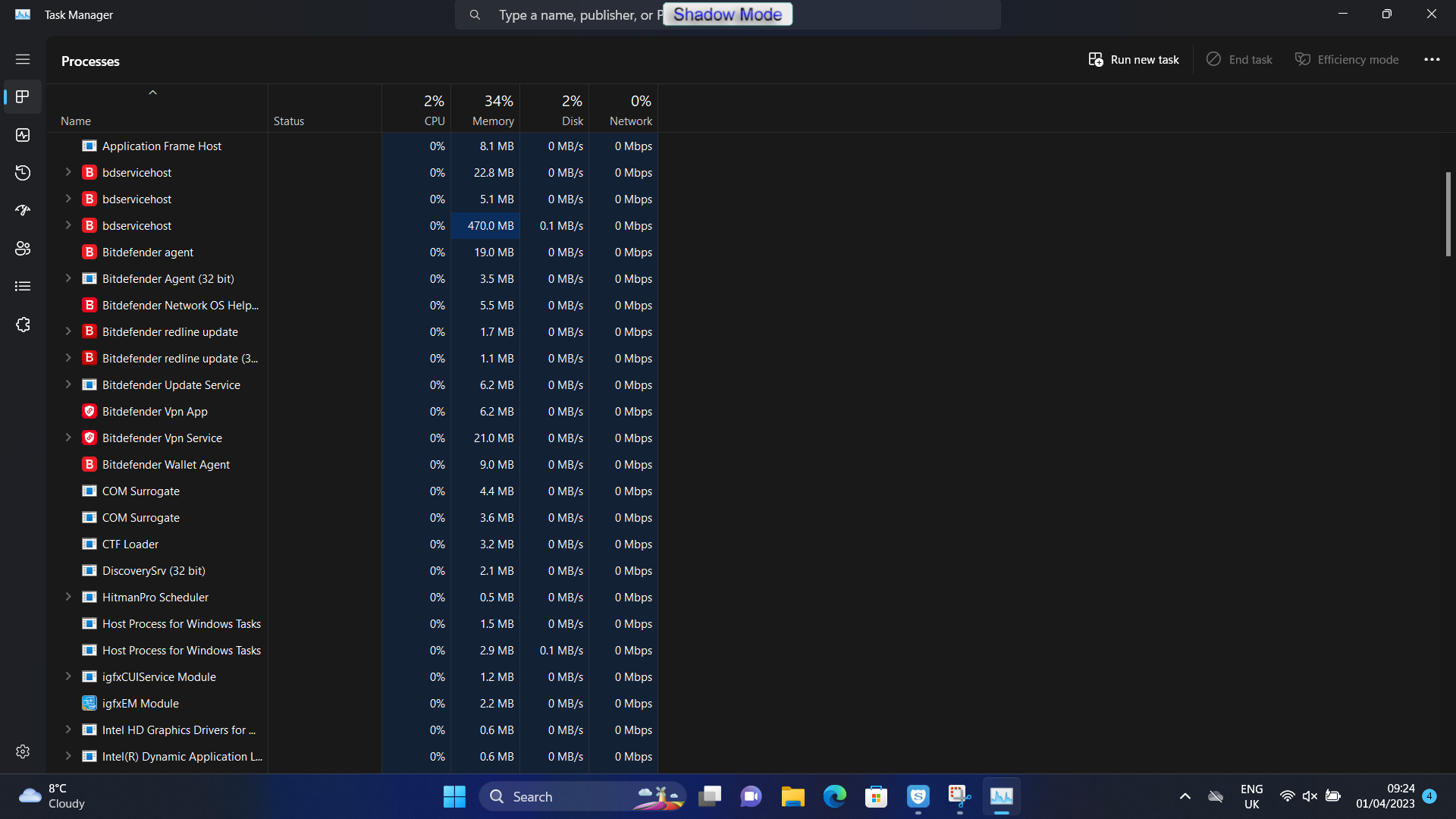Open the Details page in sidebar

tap(23, 287)
